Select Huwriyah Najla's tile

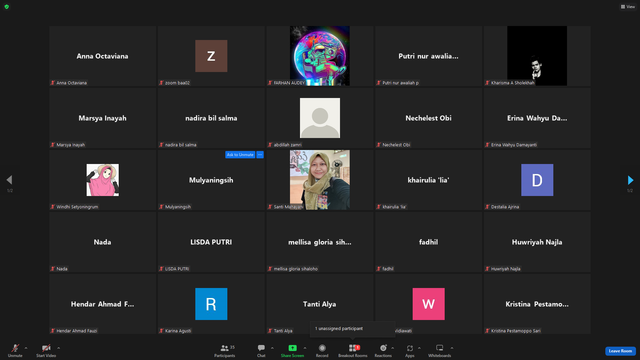pyautogui.click(x=537, y=242)
